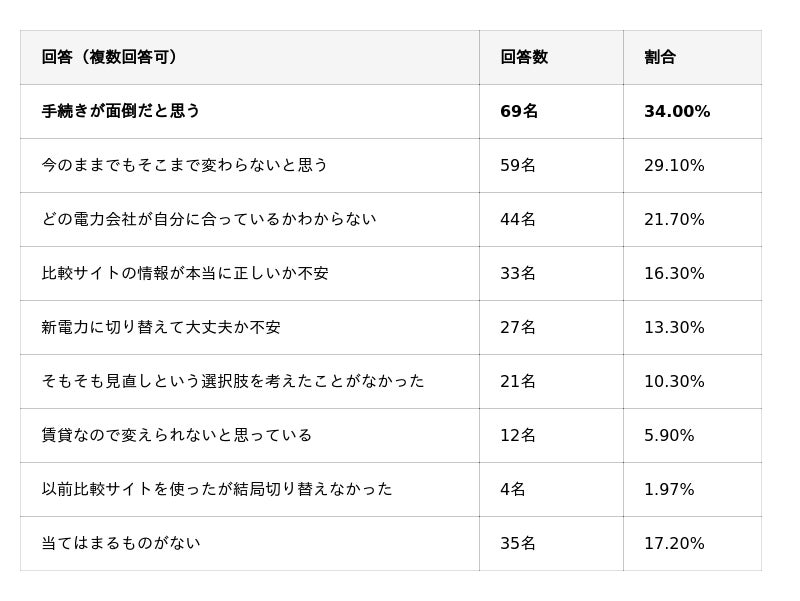Image resolution: width=800 pixels, height=601 pixels.
Task: Click the 69名 cell
Action: point(519,111)
